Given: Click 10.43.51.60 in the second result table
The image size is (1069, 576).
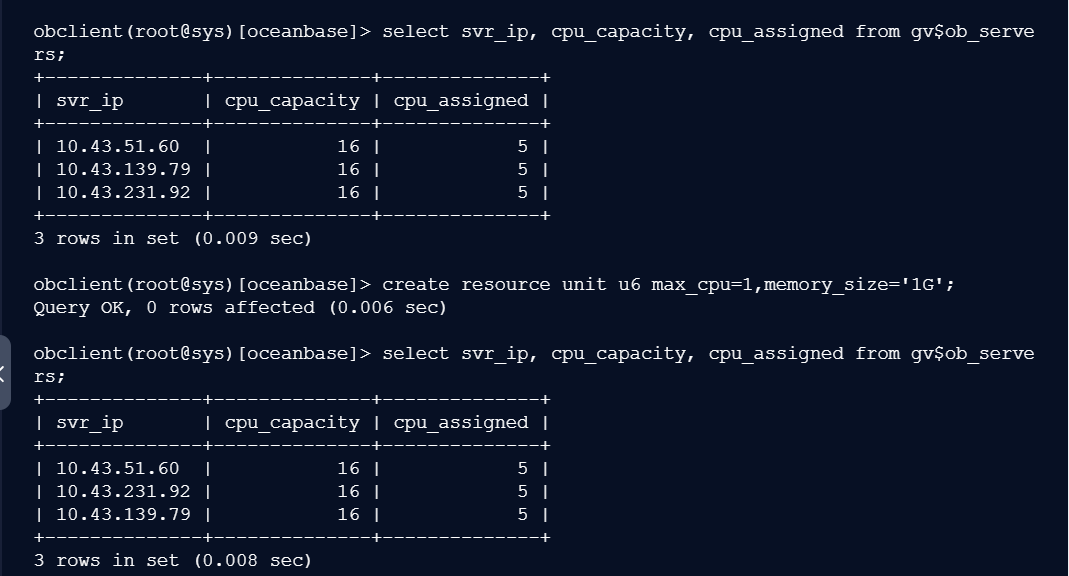Looking at the screenshot, I should tap(118, 469).
